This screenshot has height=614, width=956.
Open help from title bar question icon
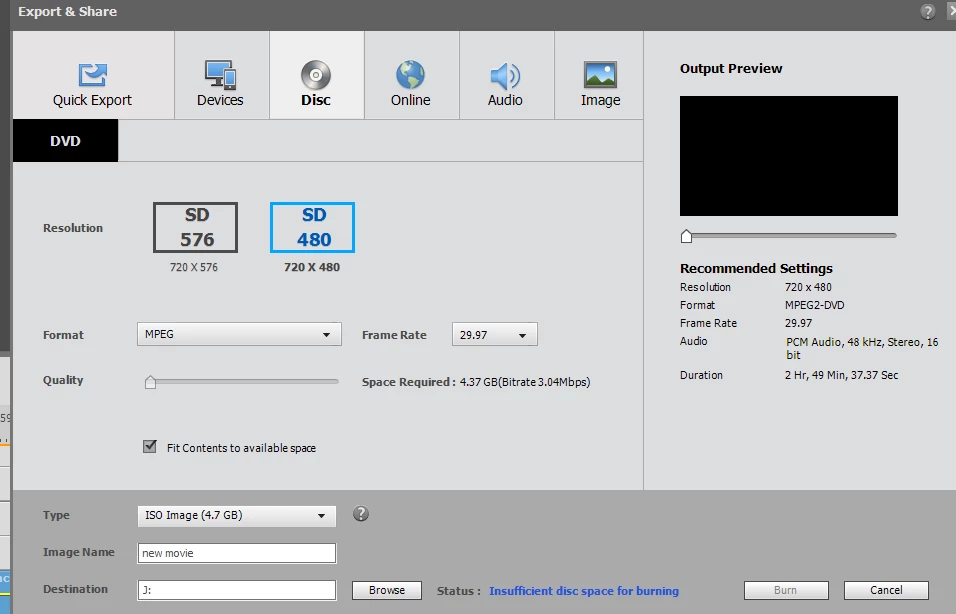927,12
